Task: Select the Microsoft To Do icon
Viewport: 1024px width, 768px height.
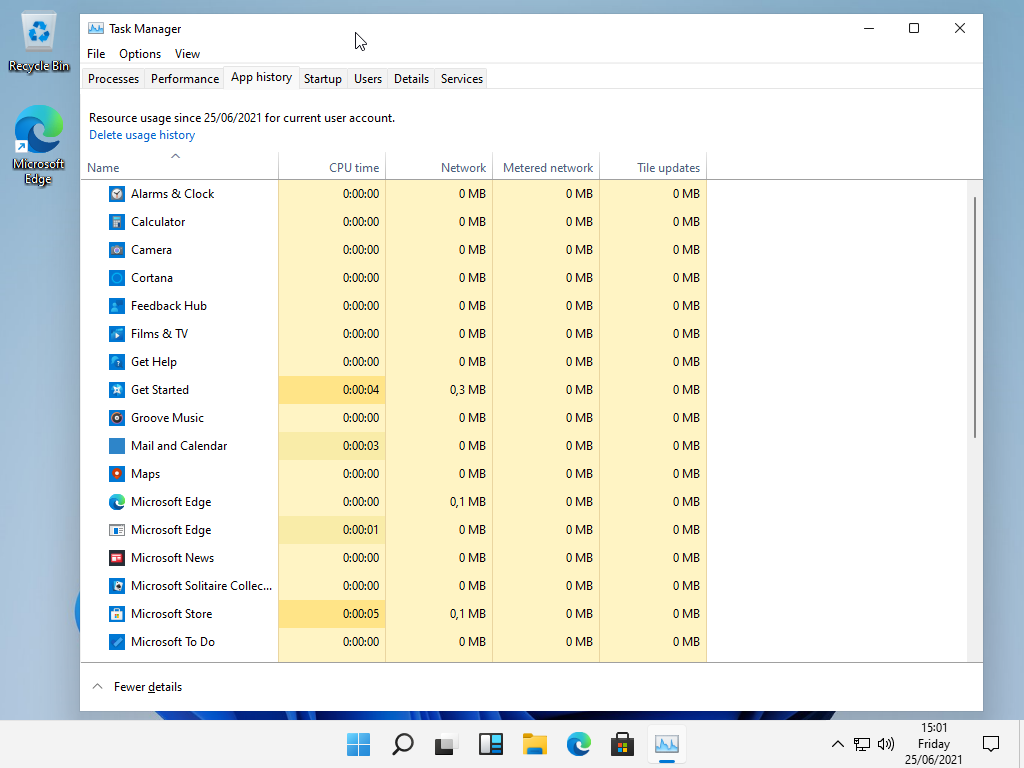Action: tap(117, 642)
